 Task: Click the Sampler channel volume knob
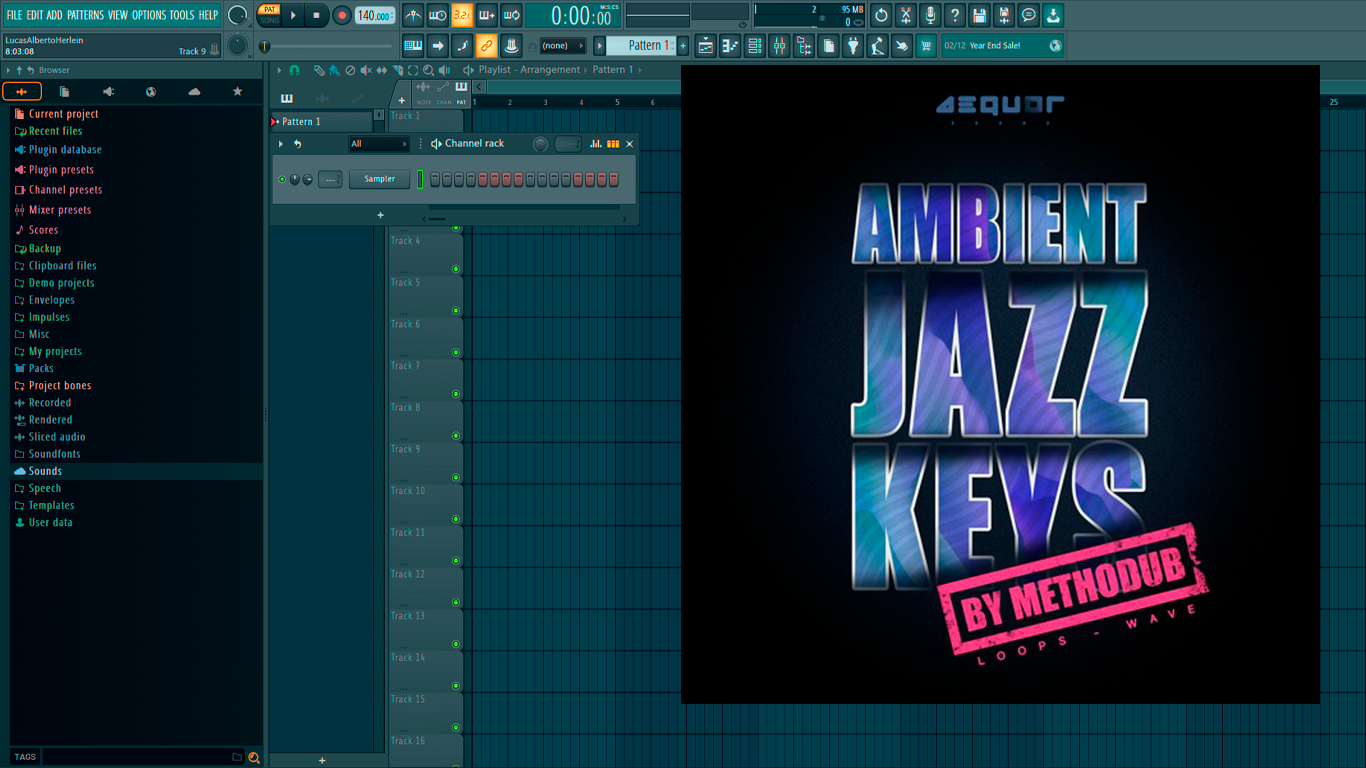[307, 180]
